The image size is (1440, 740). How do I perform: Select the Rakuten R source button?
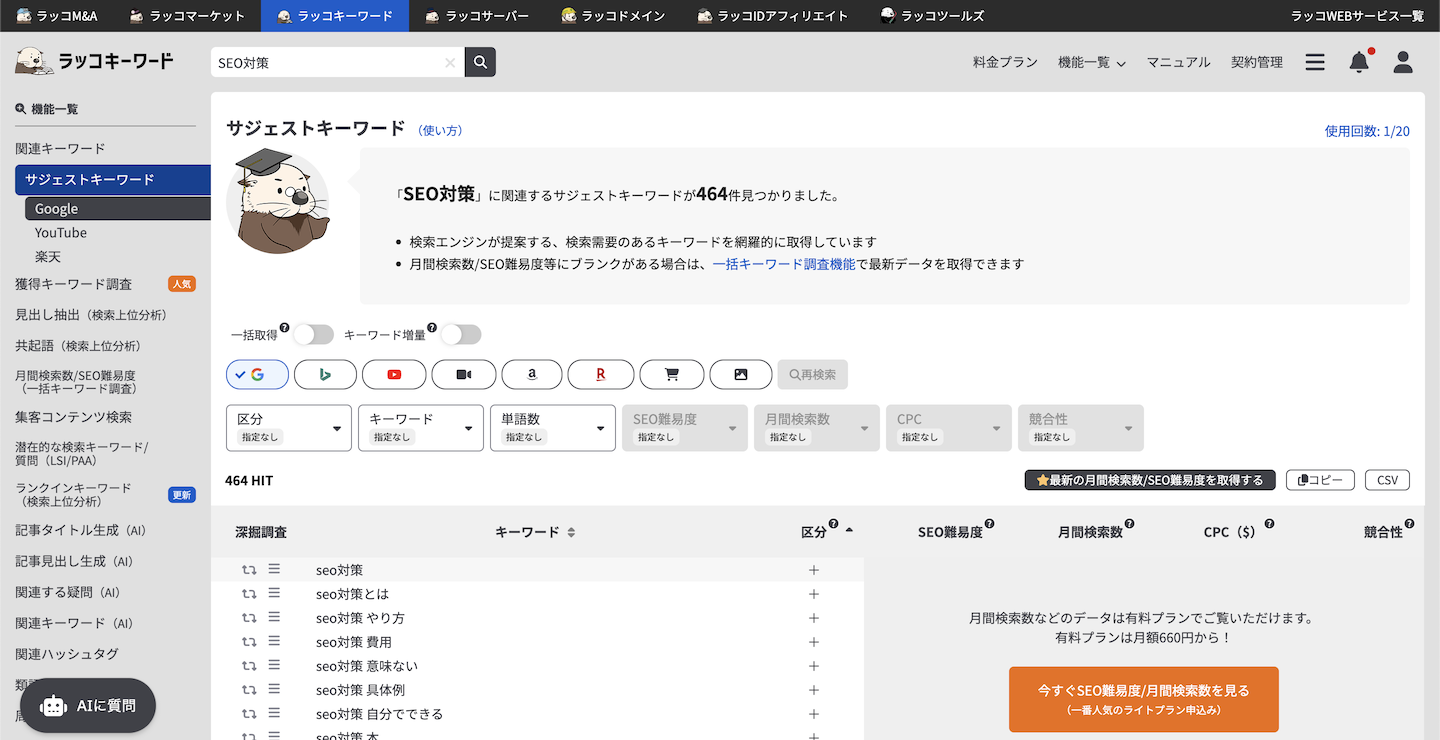tap(601, 374)
